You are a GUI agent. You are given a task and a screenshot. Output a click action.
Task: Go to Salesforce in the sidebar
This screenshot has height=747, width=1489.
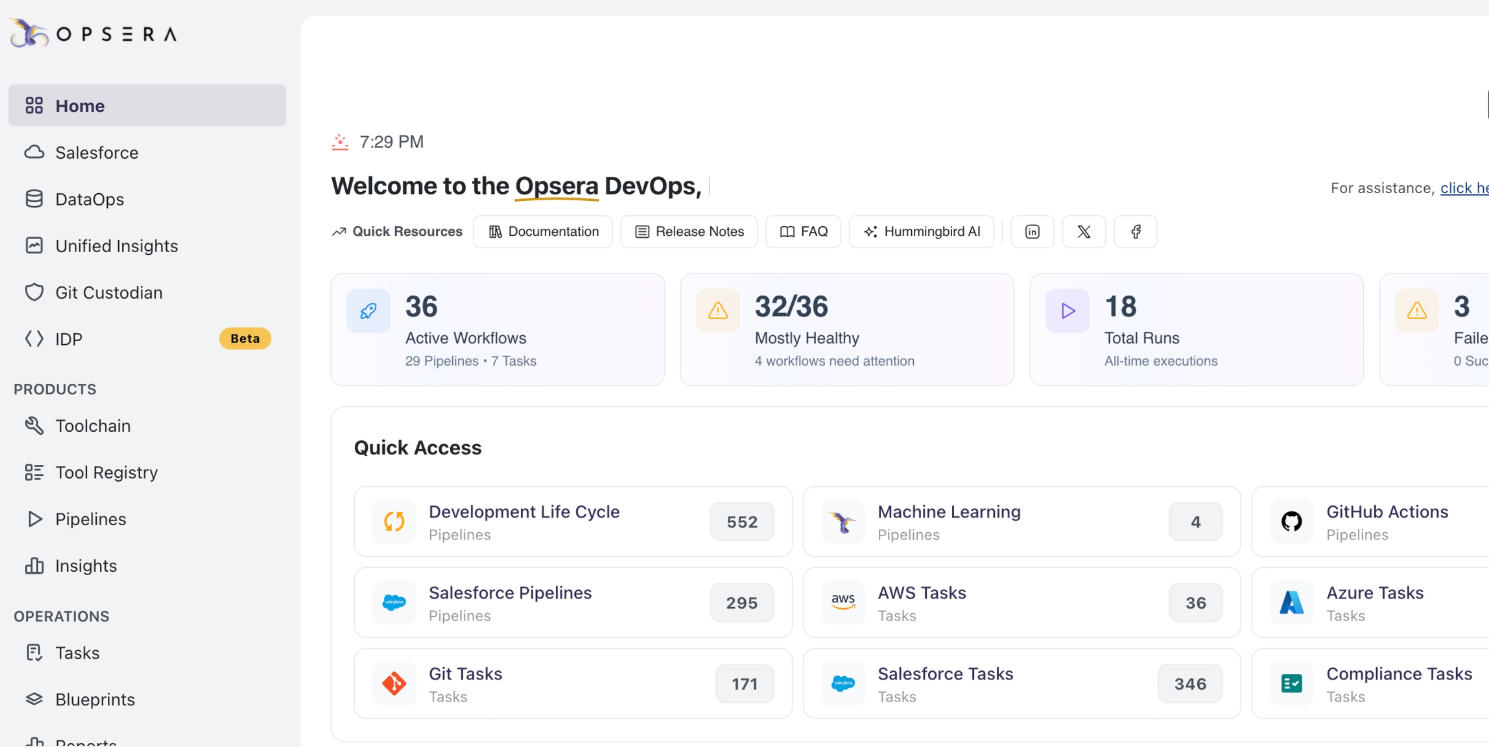(x=97, y=153)
